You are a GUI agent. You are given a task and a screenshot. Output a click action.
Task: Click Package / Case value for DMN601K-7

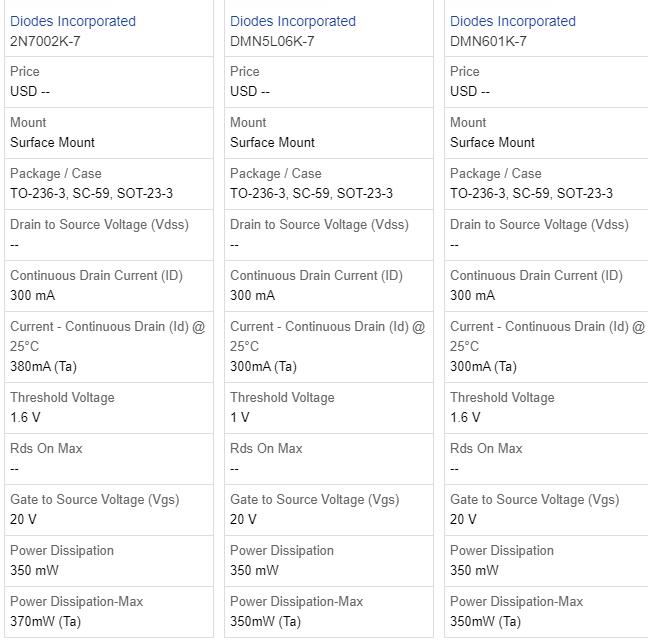531,193
